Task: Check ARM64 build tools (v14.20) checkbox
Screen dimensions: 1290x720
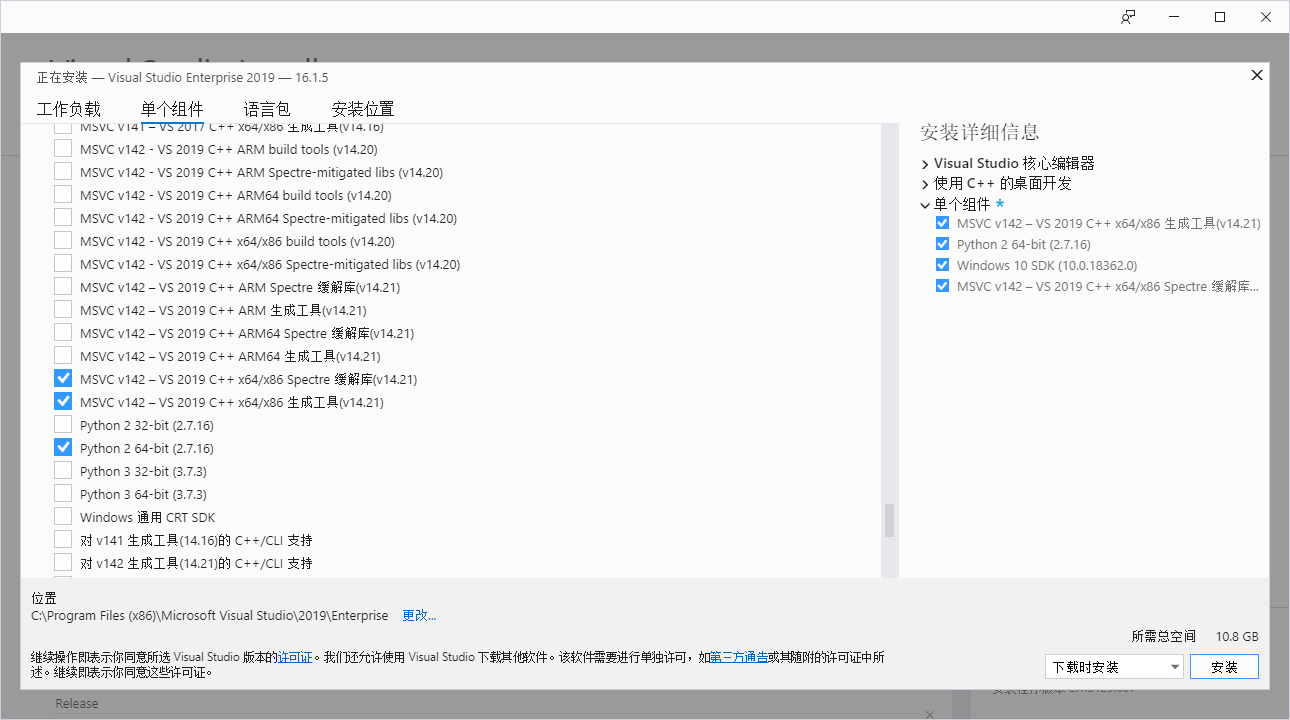Action: click(63, 195)
